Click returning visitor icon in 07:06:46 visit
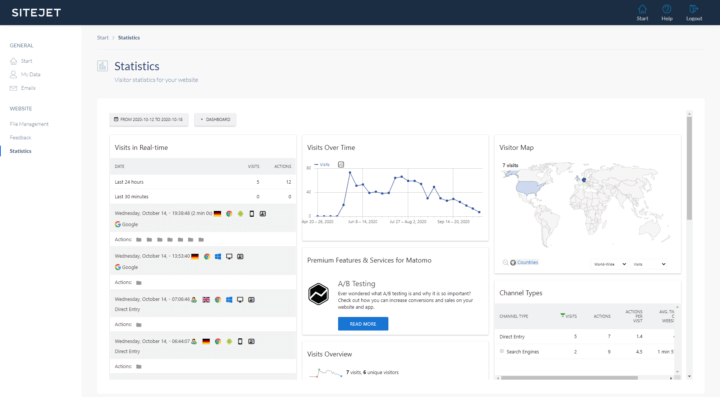This screenshot has width=720, height=397. [x=194, y=300]
